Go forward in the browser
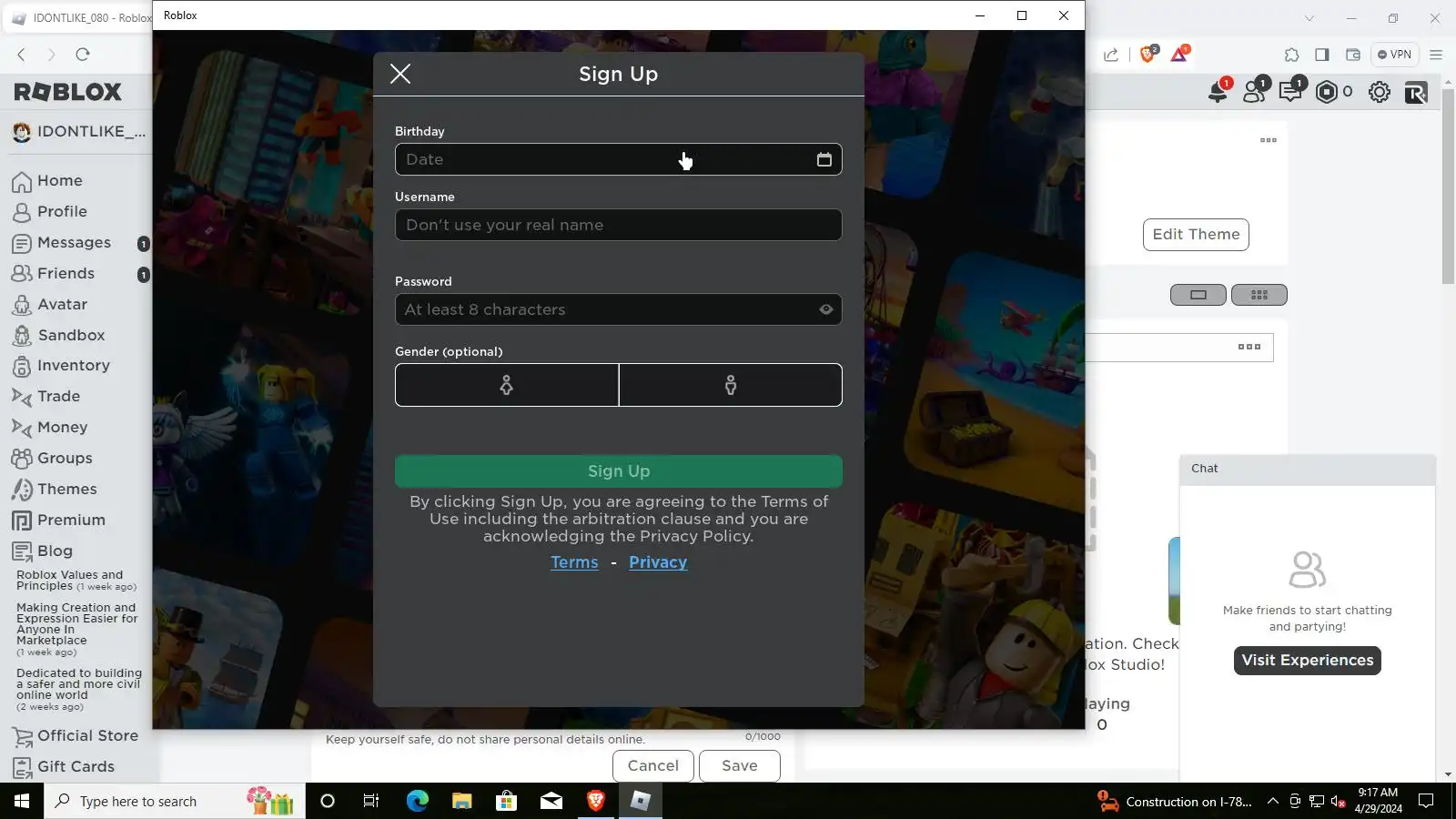The image size is (1456, 819). click(x=52, y=55)
